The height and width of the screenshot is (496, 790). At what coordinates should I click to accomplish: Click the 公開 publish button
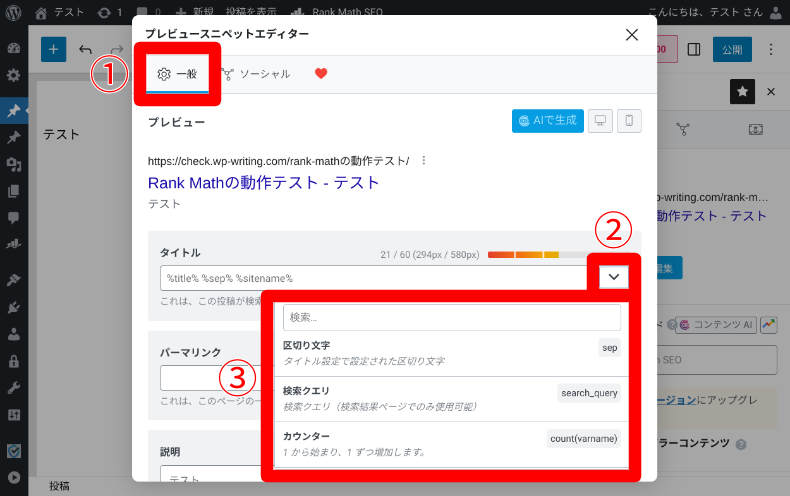732,49
